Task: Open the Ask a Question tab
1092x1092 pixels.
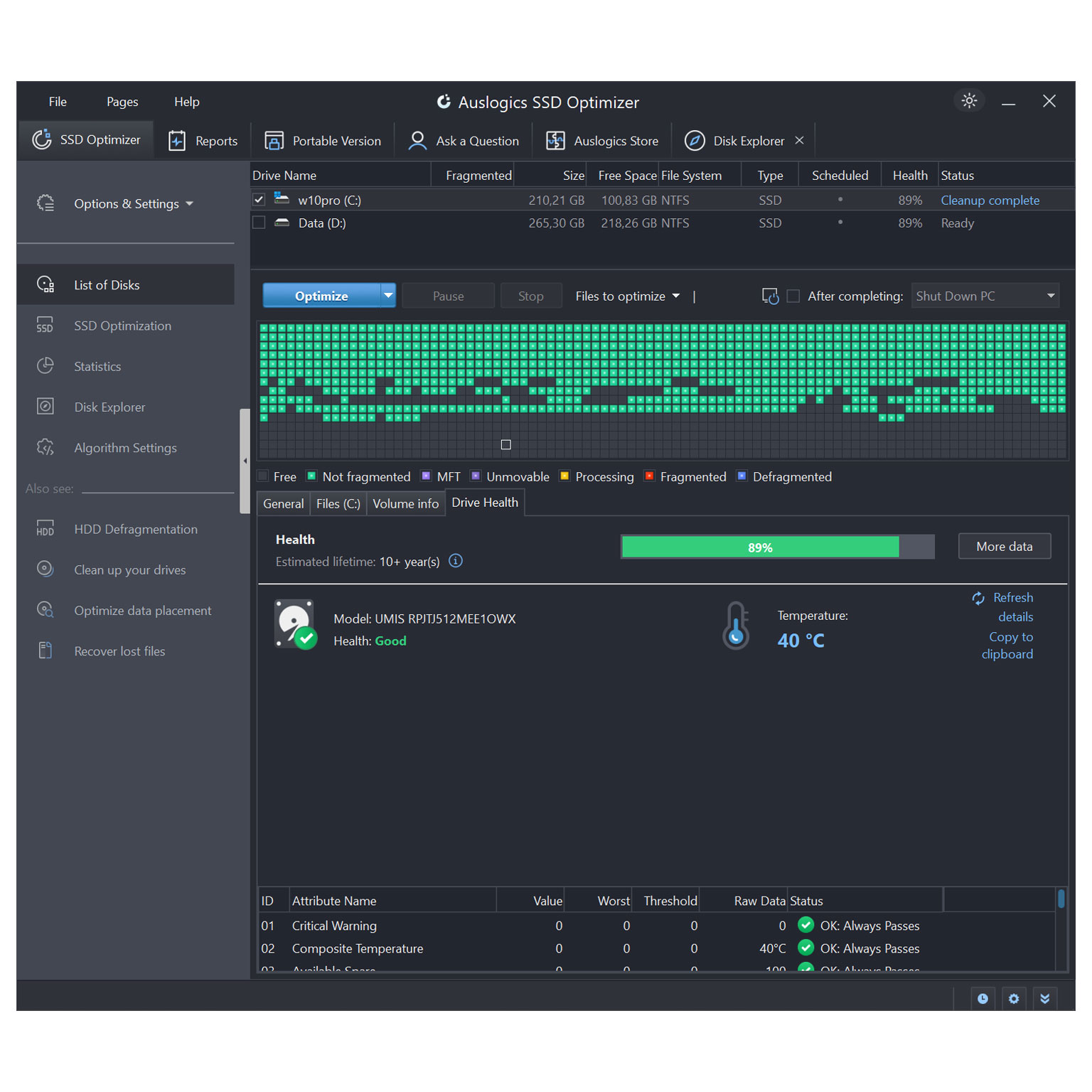Action: tap(464, 141)
